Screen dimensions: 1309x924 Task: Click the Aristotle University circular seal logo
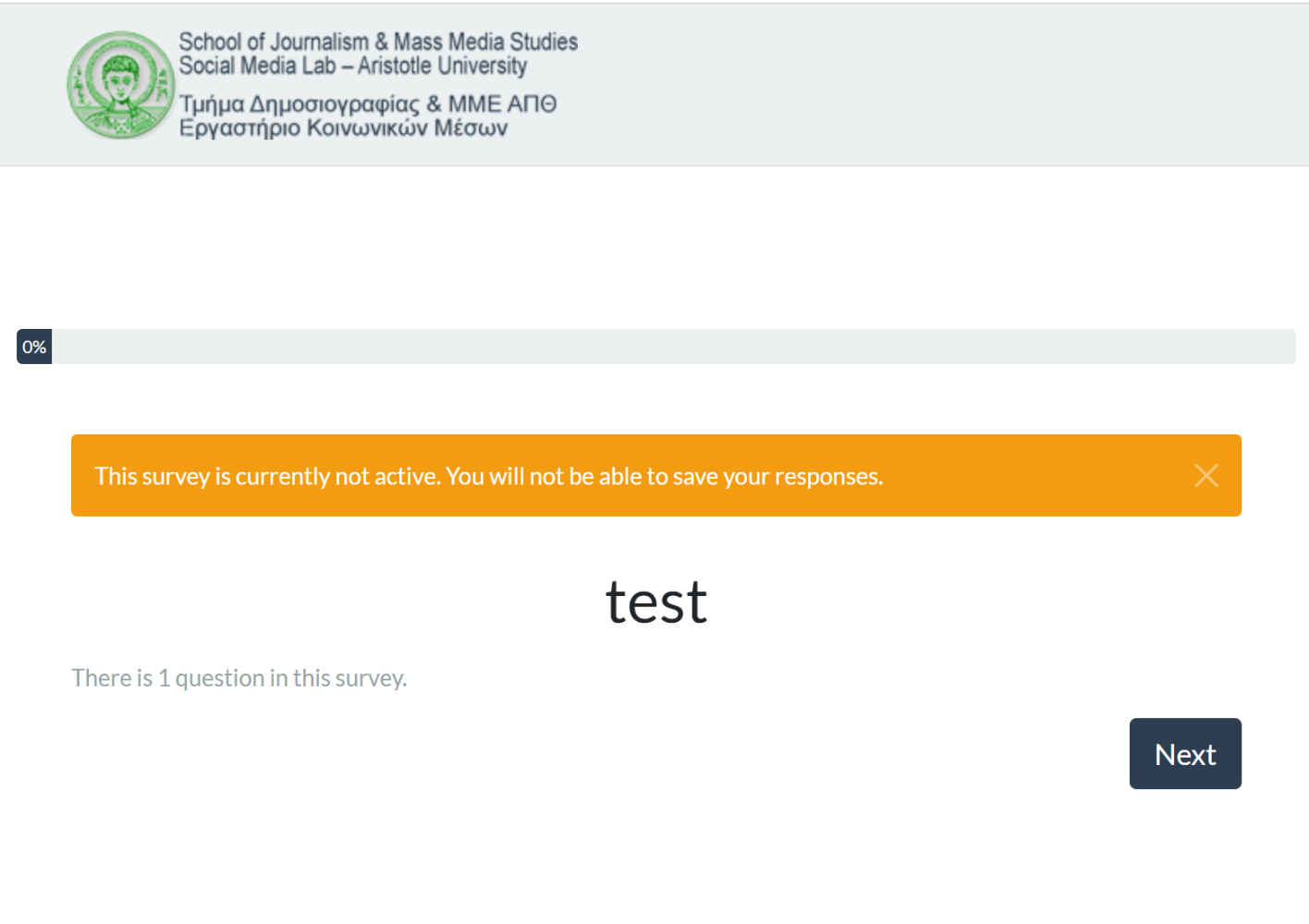click(x=120, y=86)
